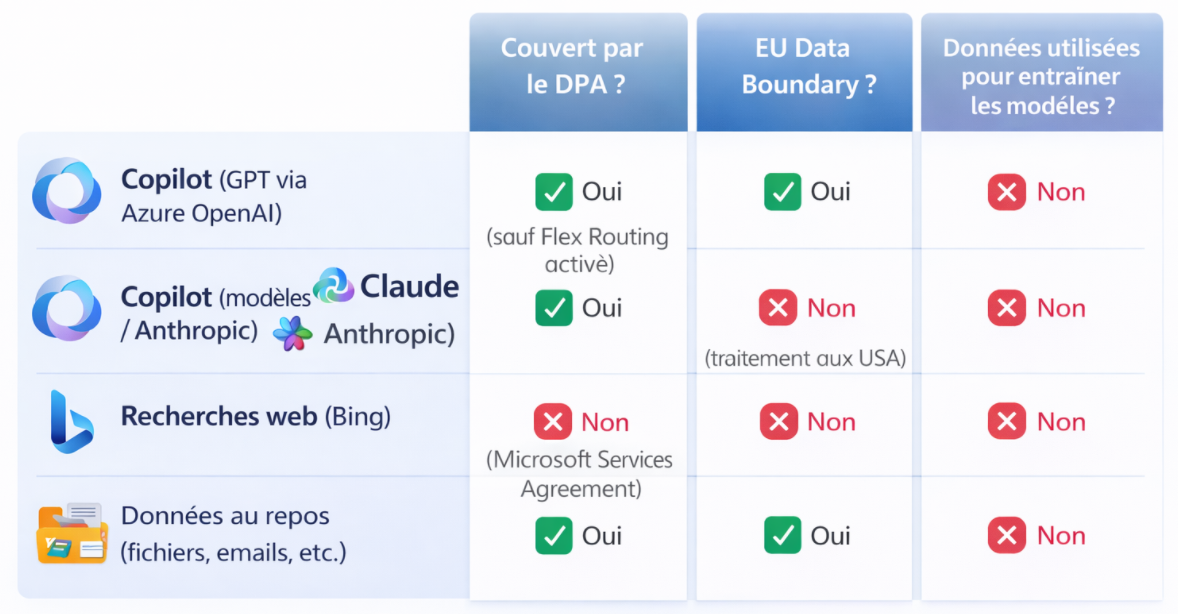
Task: Click the green DPA check in Copilot GPT row
Action: 553,191
